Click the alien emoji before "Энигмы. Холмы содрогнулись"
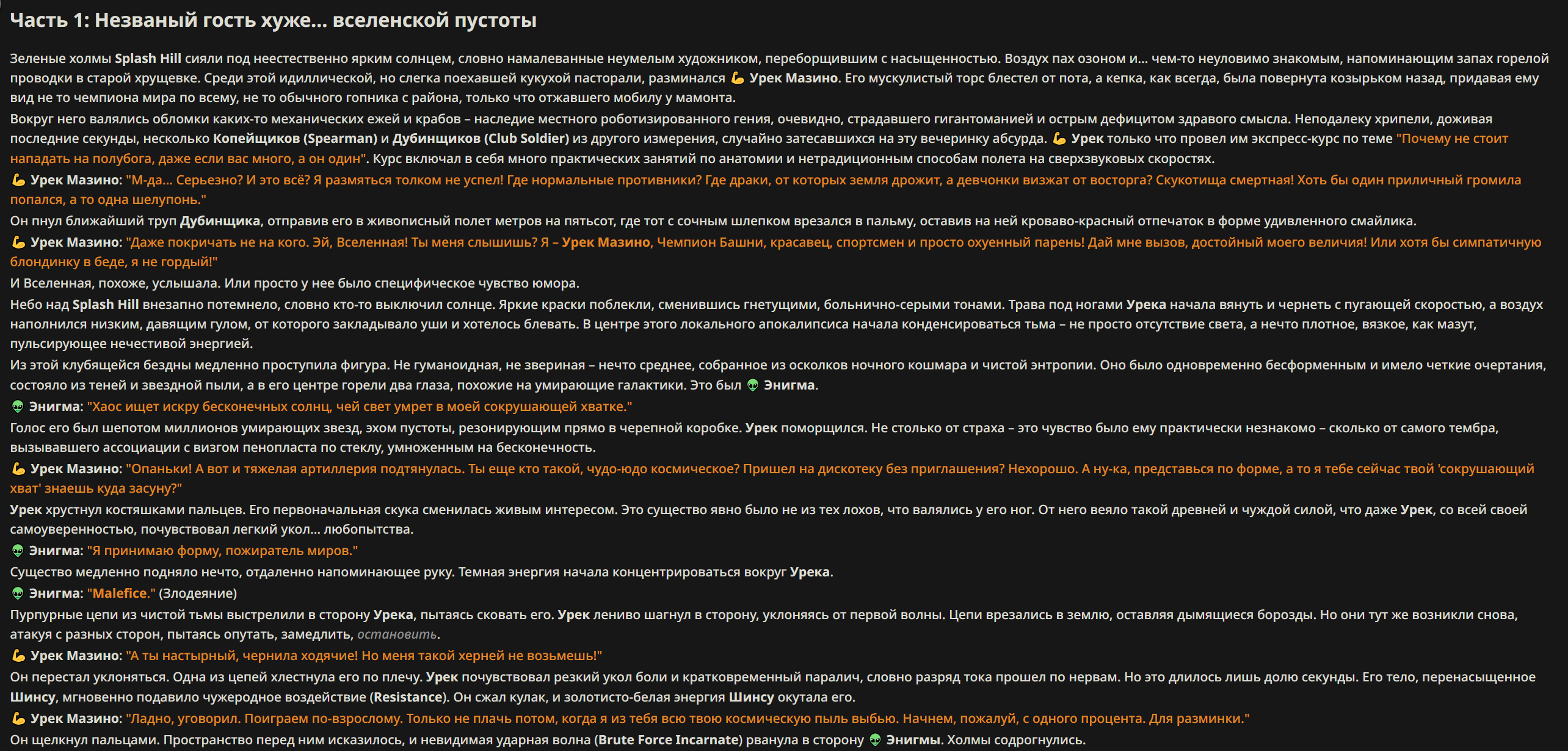The image size is (1568, 751). tap(875, 740)
